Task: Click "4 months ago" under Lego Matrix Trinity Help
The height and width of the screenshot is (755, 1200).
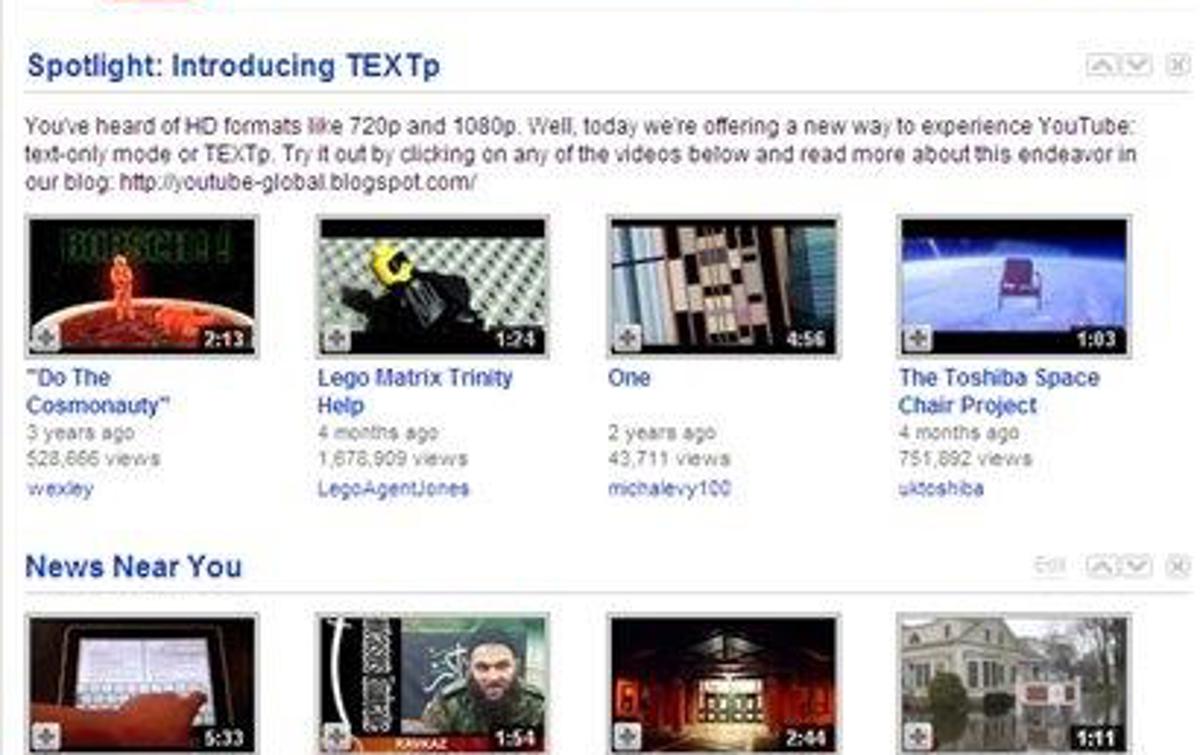Action: [377, 433]
